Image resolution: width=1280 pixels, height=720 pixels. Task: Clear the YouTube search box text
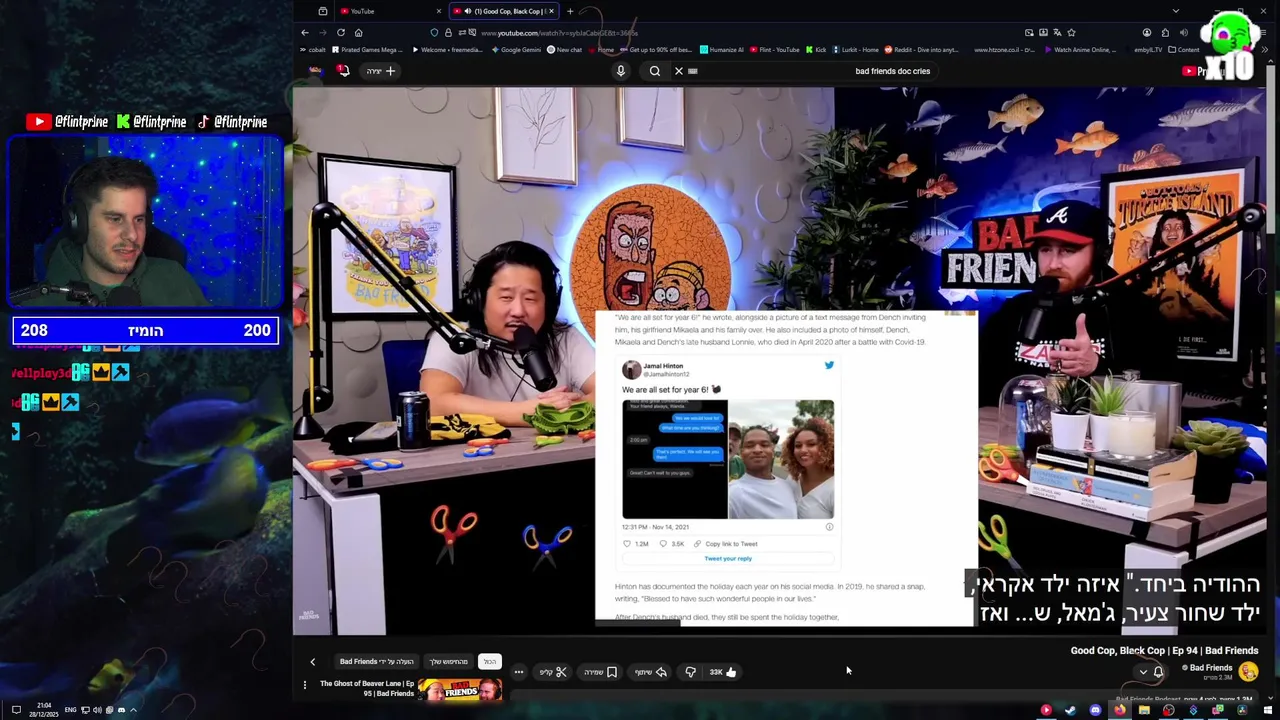(x=679, y=71)
